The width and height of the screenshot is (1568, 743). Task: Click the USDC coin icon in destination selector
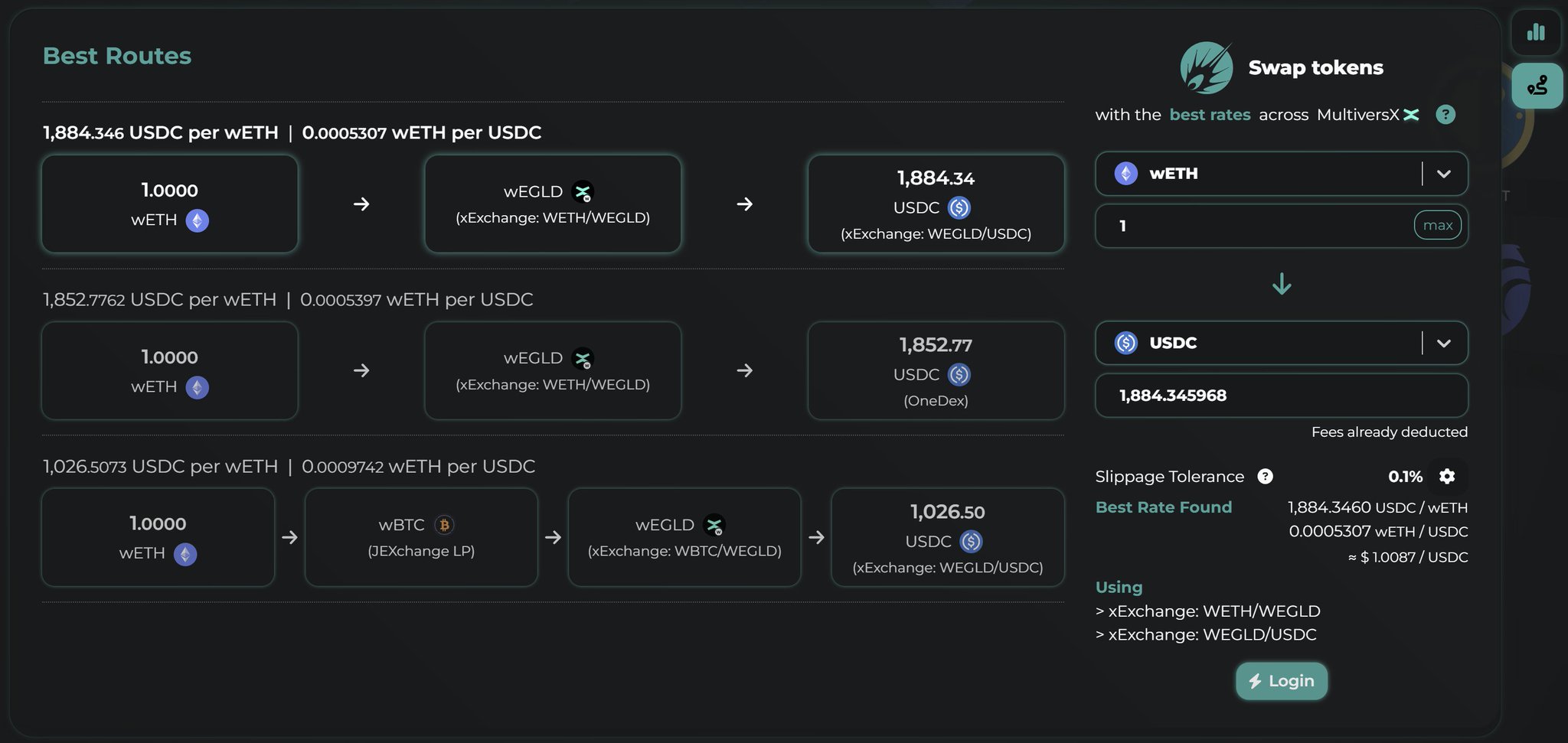tap(1125, 343)
